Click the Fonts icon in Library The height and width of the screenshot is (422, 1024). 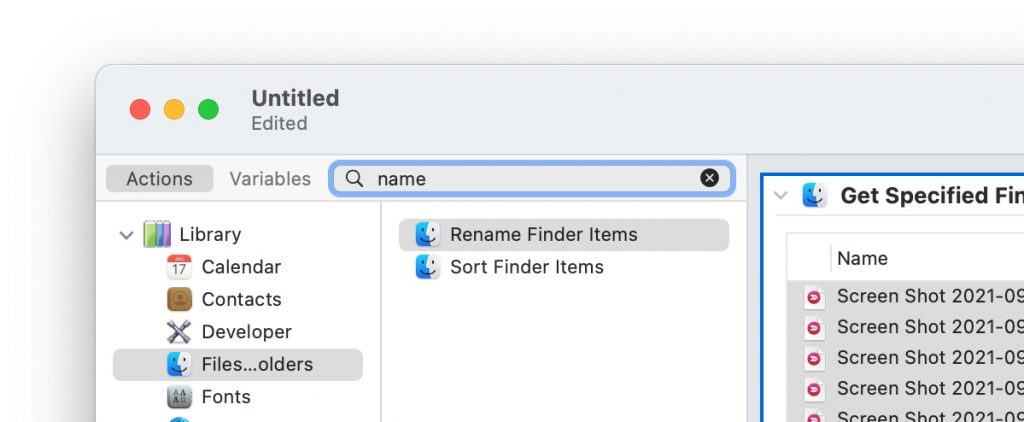179,397
